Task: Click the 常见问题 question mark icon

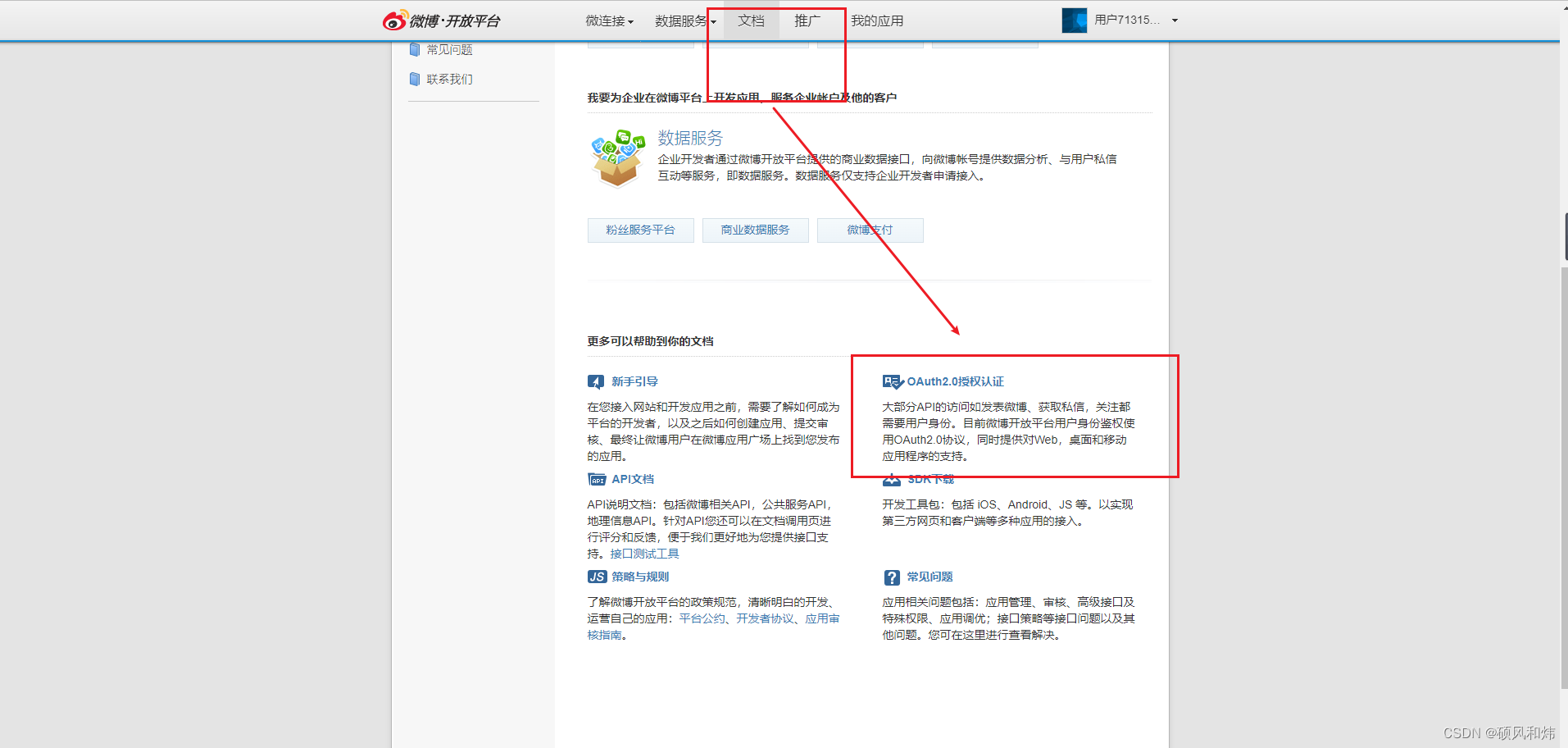Action: coord(892,576)
